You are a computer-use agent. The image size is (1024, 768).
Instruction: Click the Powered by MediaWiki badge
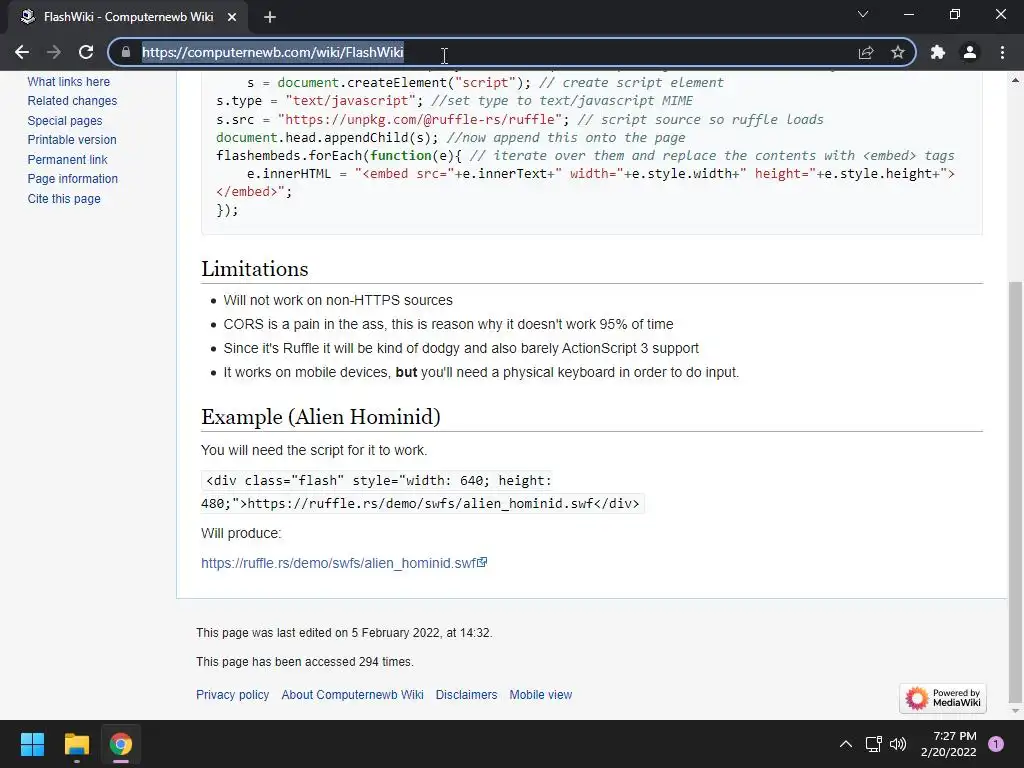click(943, 698)
